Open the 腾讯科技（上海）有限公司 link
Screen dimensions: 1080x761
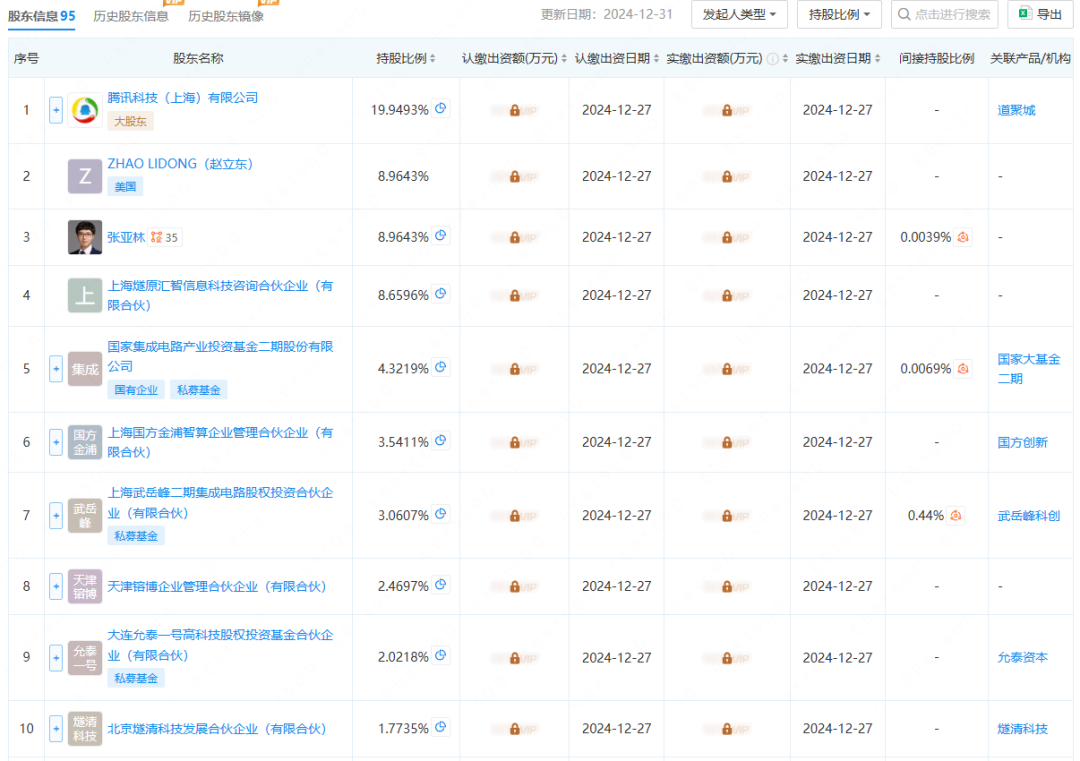coord(183,98)
